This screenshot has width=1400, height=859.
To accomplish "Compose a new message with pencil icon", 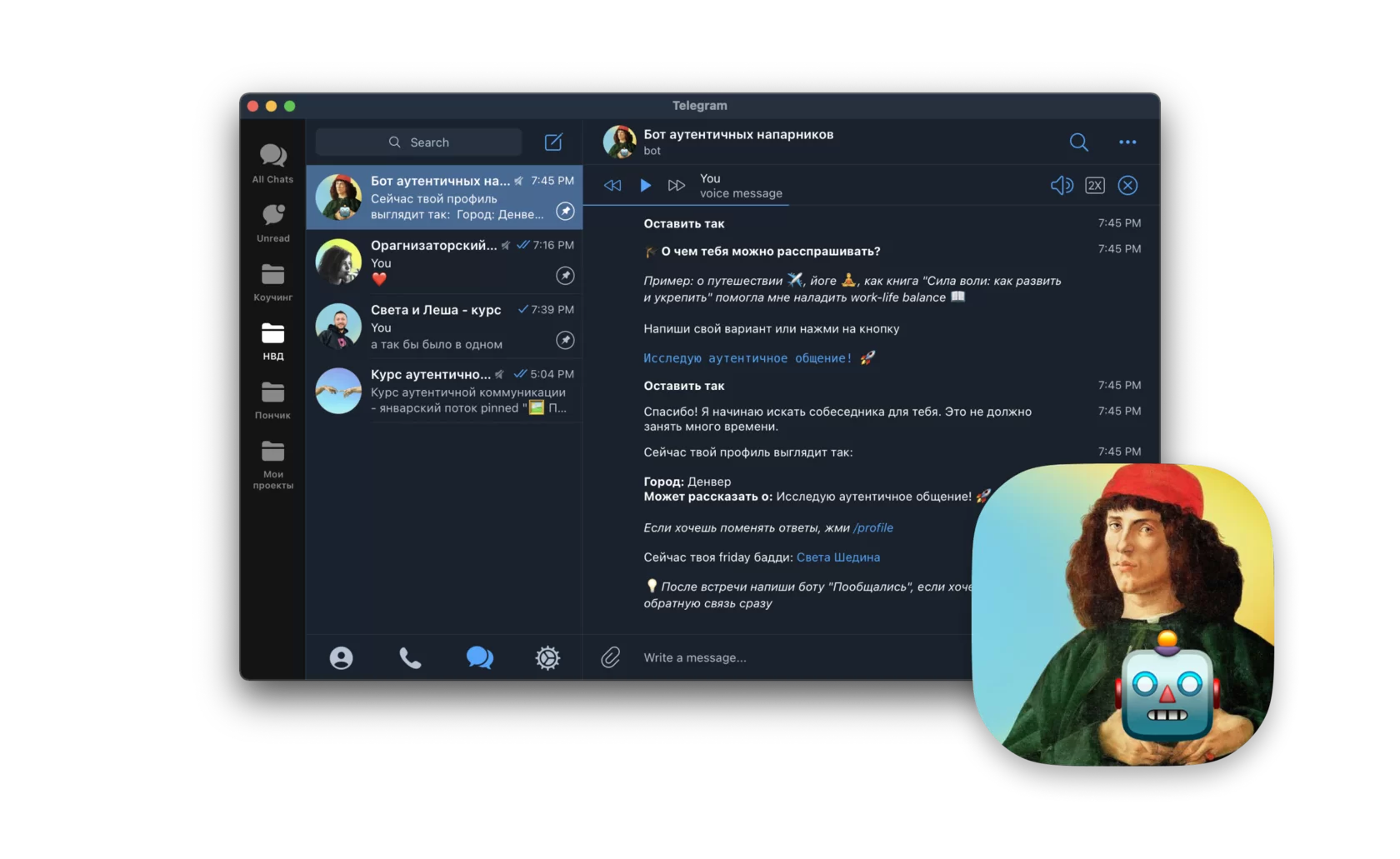I will point(553,142).
